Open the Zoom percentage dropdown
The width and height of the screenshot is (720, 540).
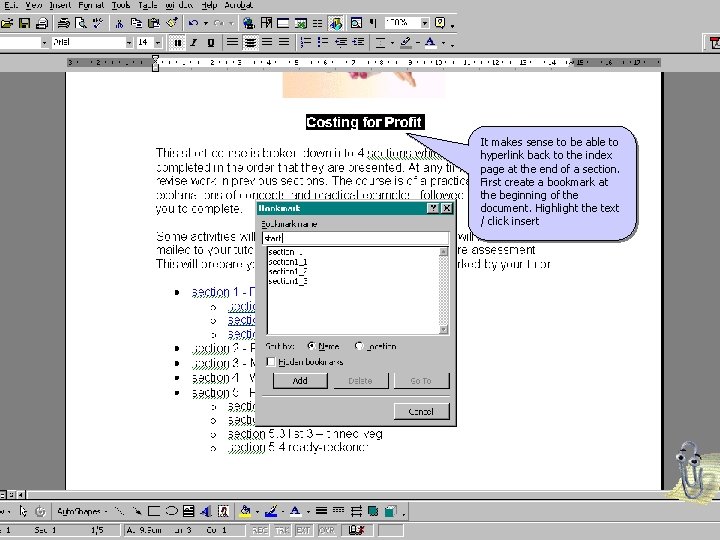pos(425,23)
